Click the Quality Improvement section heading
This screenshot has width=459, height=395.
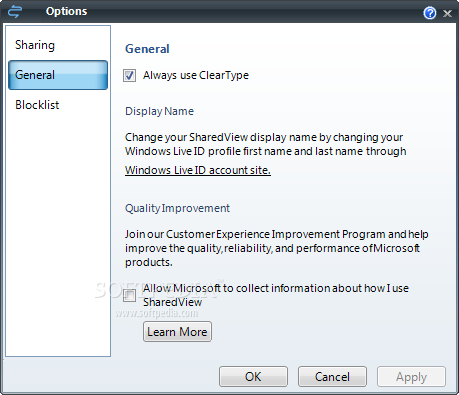(x=177, y=208)
